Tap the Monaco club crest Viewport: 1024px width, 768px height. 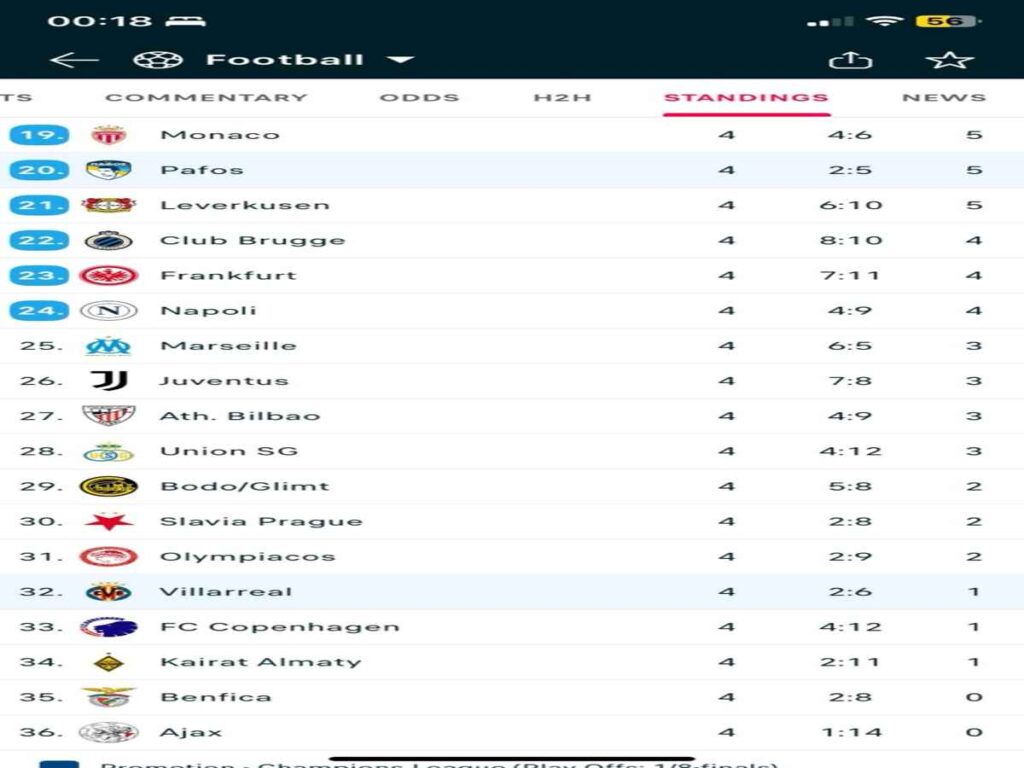tap(108, 135)
